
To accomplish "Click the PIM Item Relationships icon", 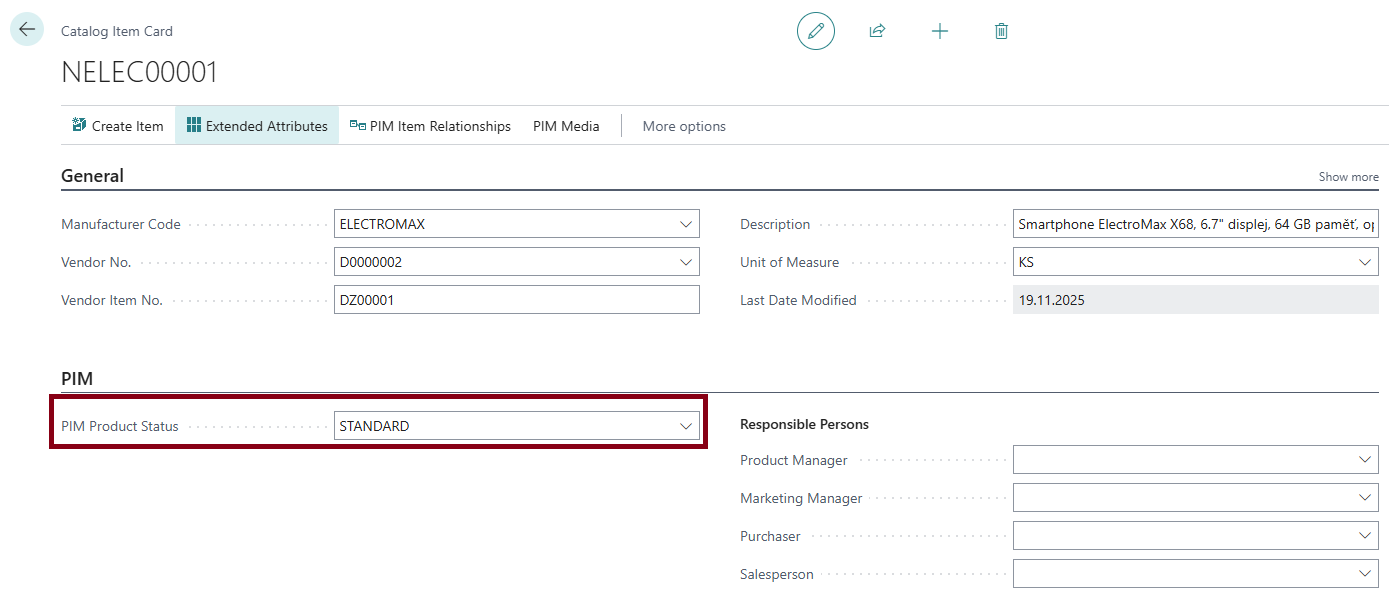I will pyautogui.click(x=356, y=124).
